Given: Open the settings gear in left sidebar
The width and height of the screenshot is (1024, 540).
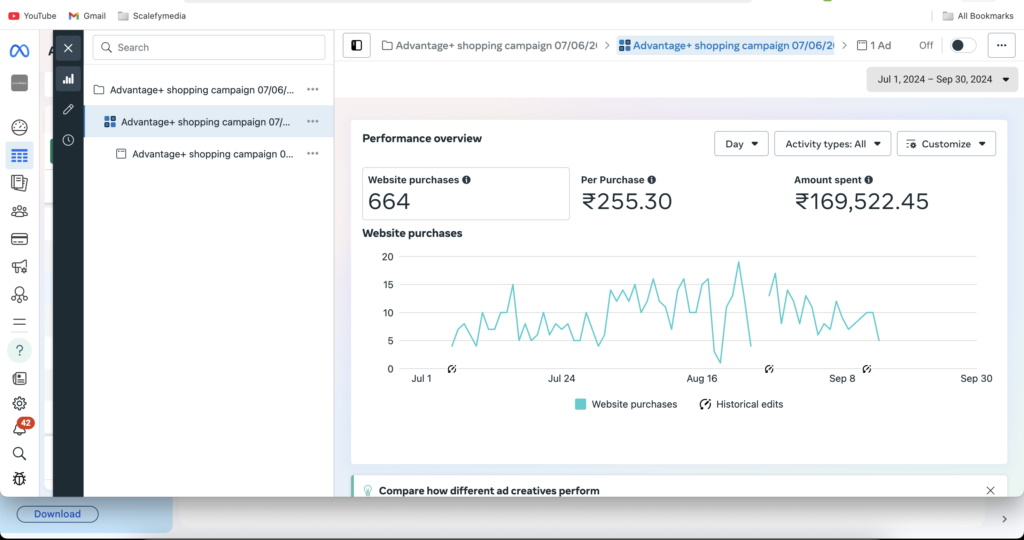Looking at the screenshot, I should tap(19, 403).
